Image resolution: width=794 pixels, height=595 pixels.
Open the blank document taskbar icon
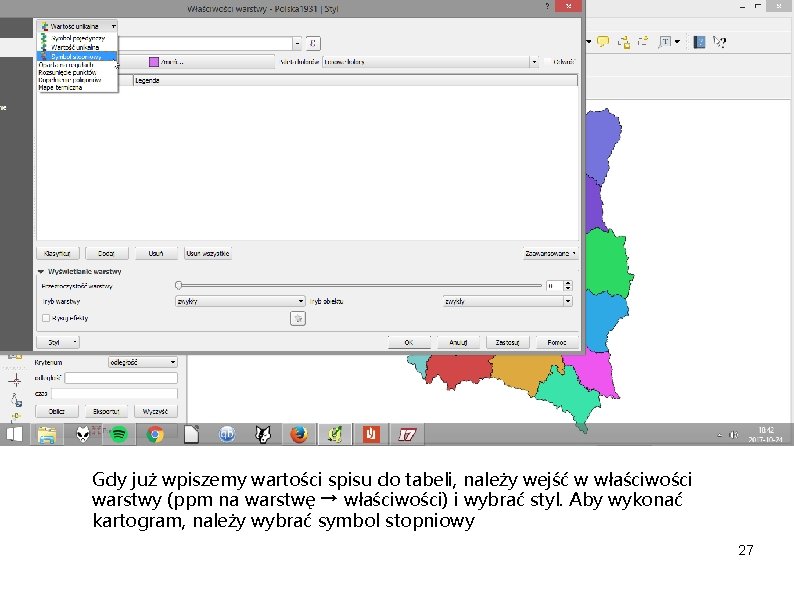tap(191, 434)
